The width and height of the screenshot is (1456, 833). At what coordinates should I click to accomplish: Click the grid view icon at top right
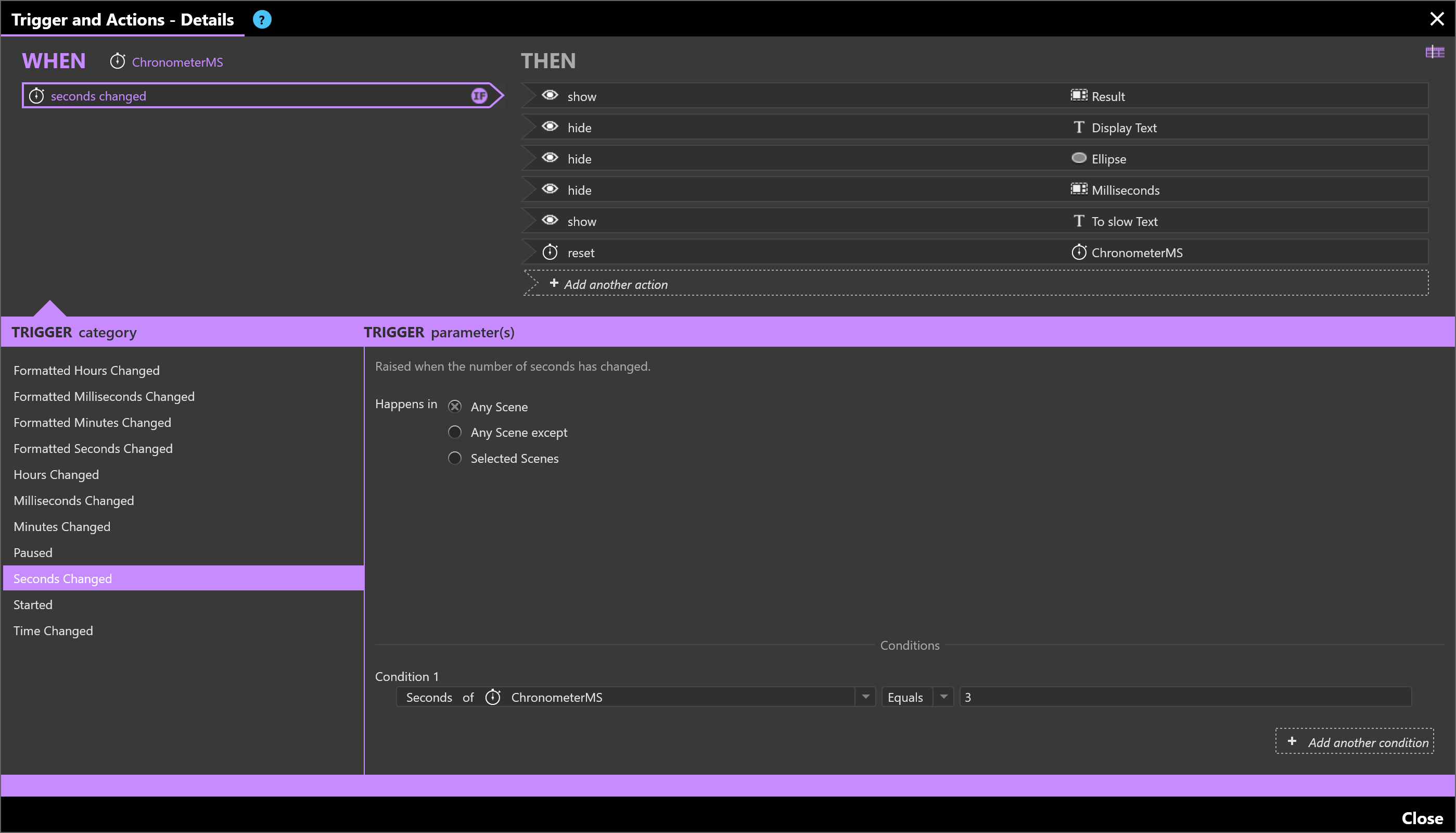(x=1435, y=53)
